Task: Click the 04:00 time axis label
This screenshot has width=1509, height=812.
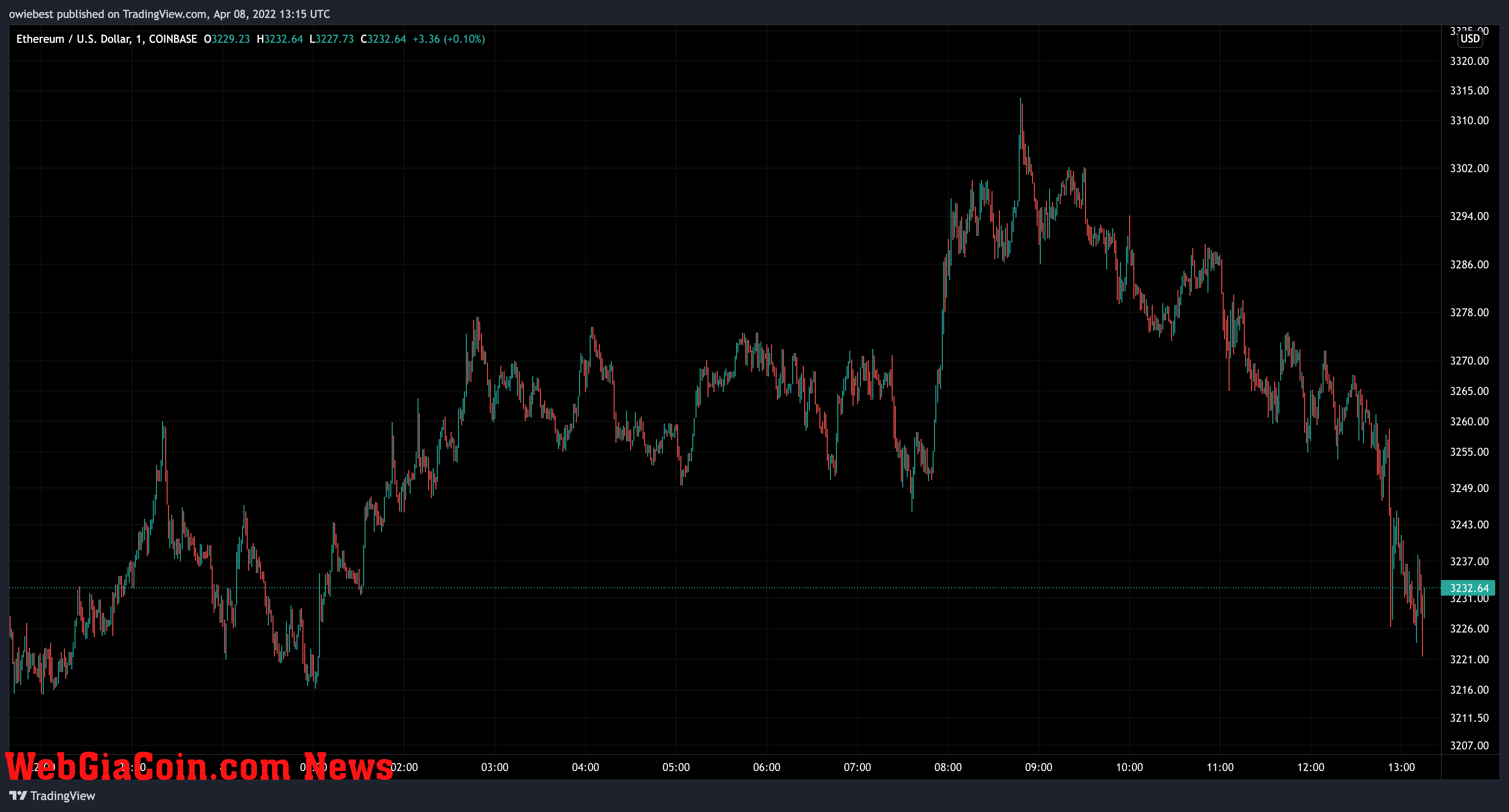Action: pos(585,767)
